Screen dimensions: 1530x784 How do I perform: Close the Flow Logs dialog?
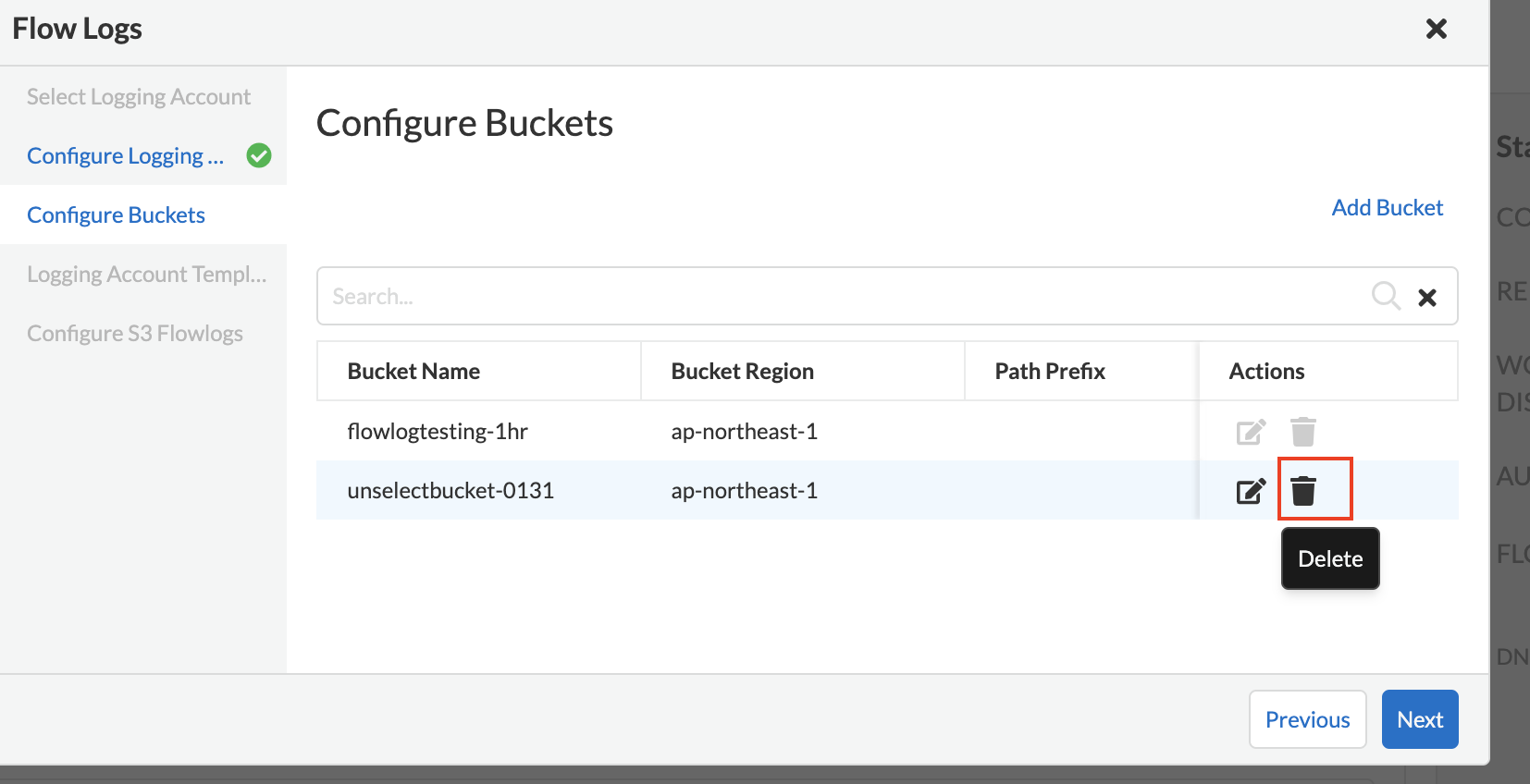tap(1436, 29)
